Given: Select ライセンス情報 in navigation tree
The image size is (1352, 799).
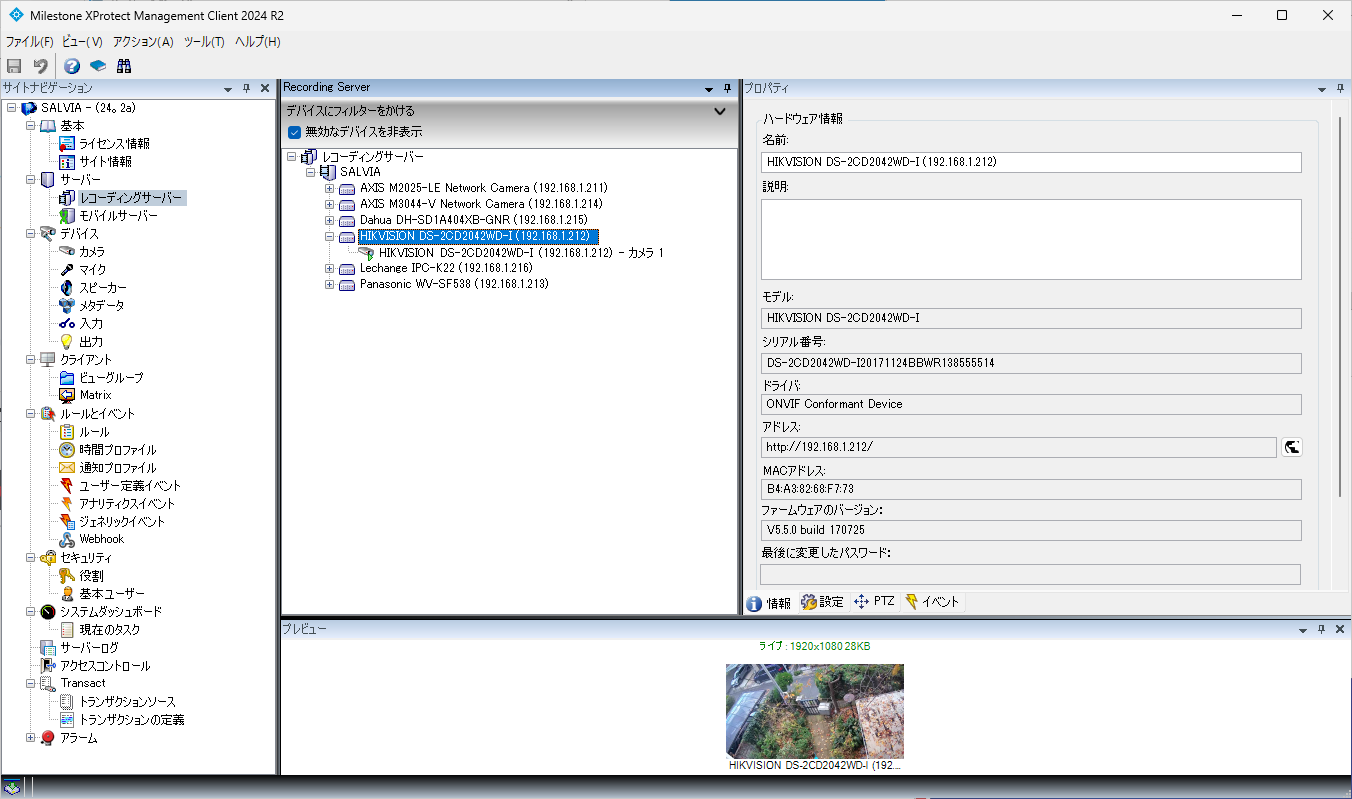Looking at the screenshot, I should pos(115,144).
